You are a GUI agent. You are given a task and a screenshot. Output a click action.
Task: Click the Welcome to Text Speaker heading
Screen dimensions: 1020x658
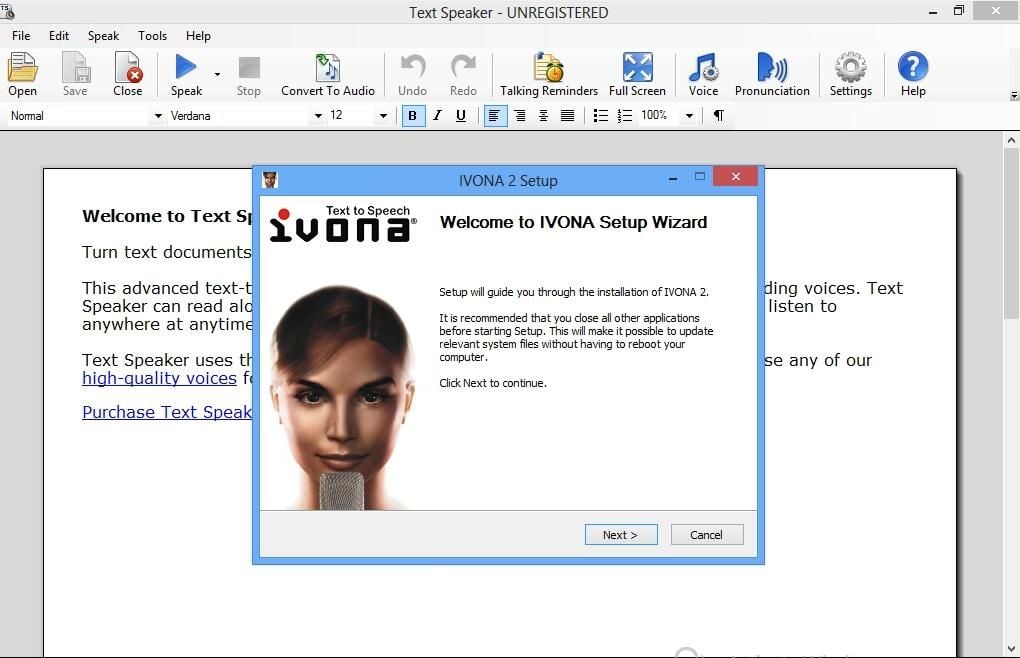pos(167,216)
